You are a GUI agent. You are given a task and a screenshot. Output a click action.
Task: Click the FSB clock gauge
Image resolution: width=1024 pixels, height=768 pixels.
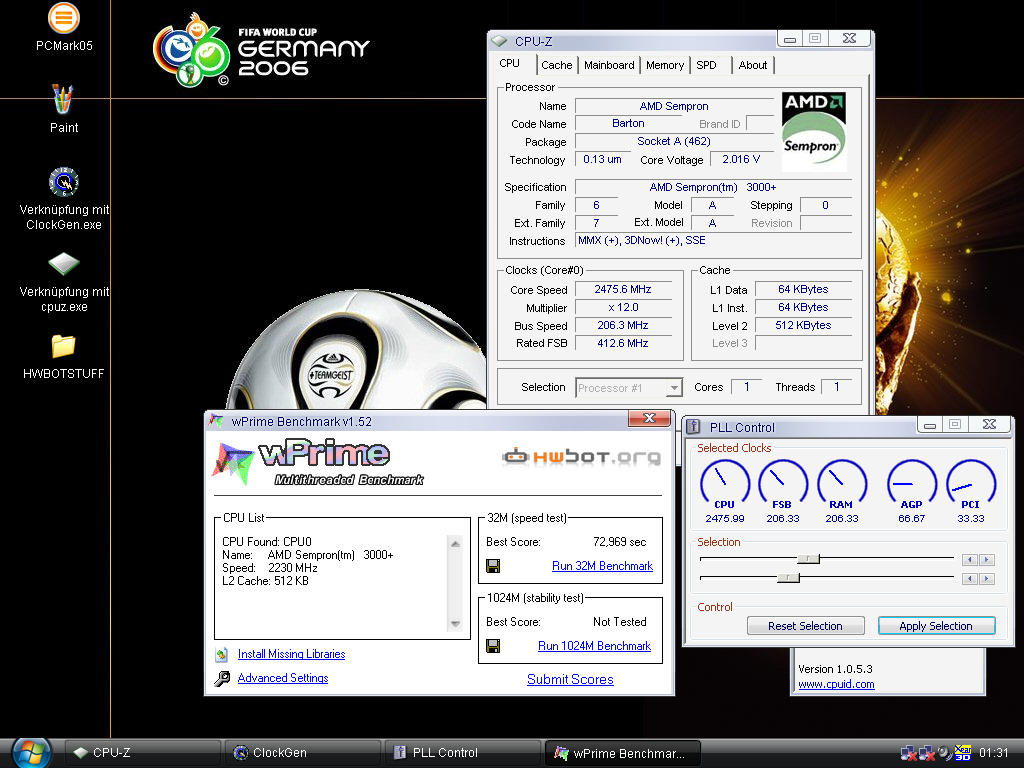click(x=783, y=485)
